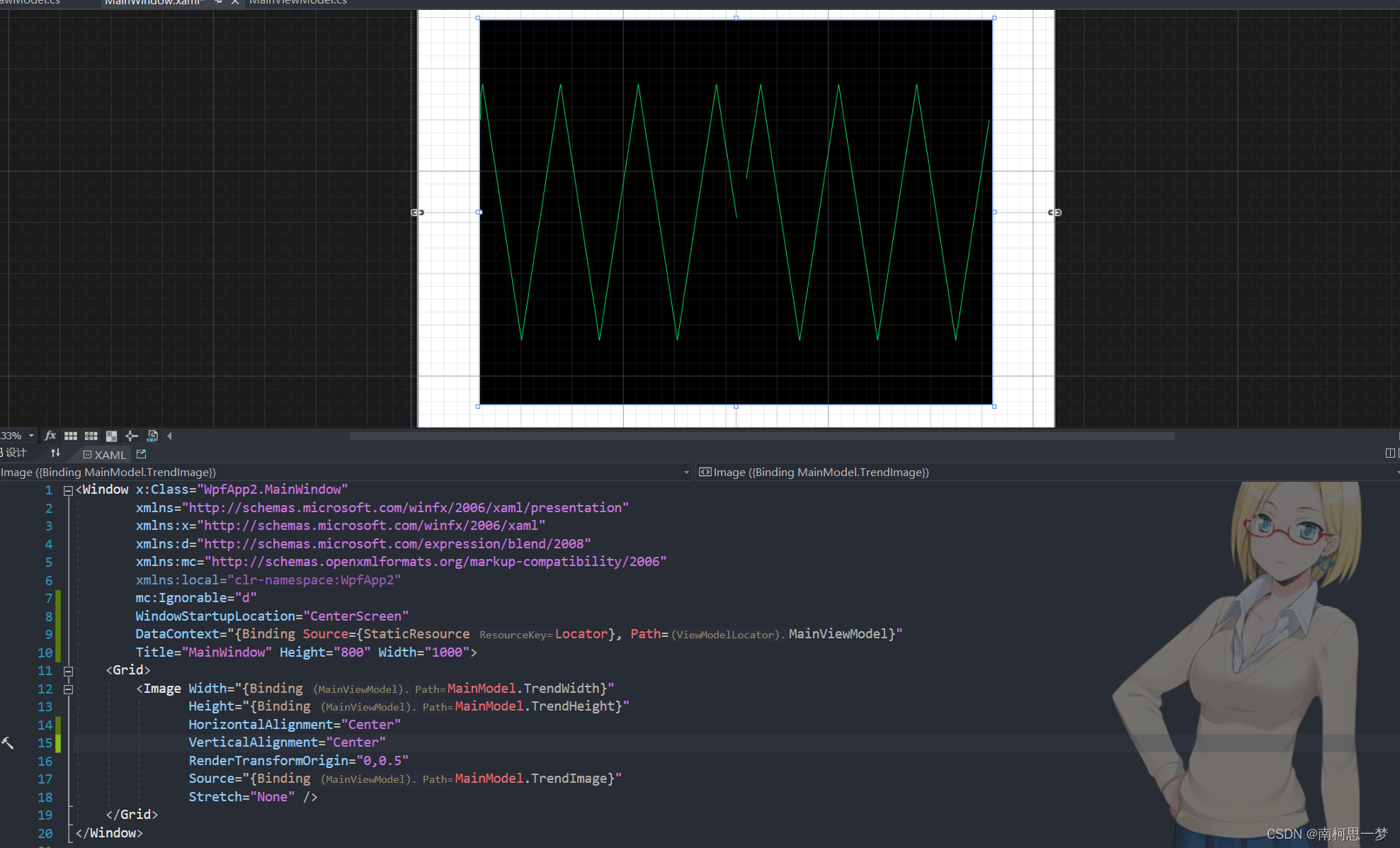Collapse the Grid element at line 11

click(68, 670)
